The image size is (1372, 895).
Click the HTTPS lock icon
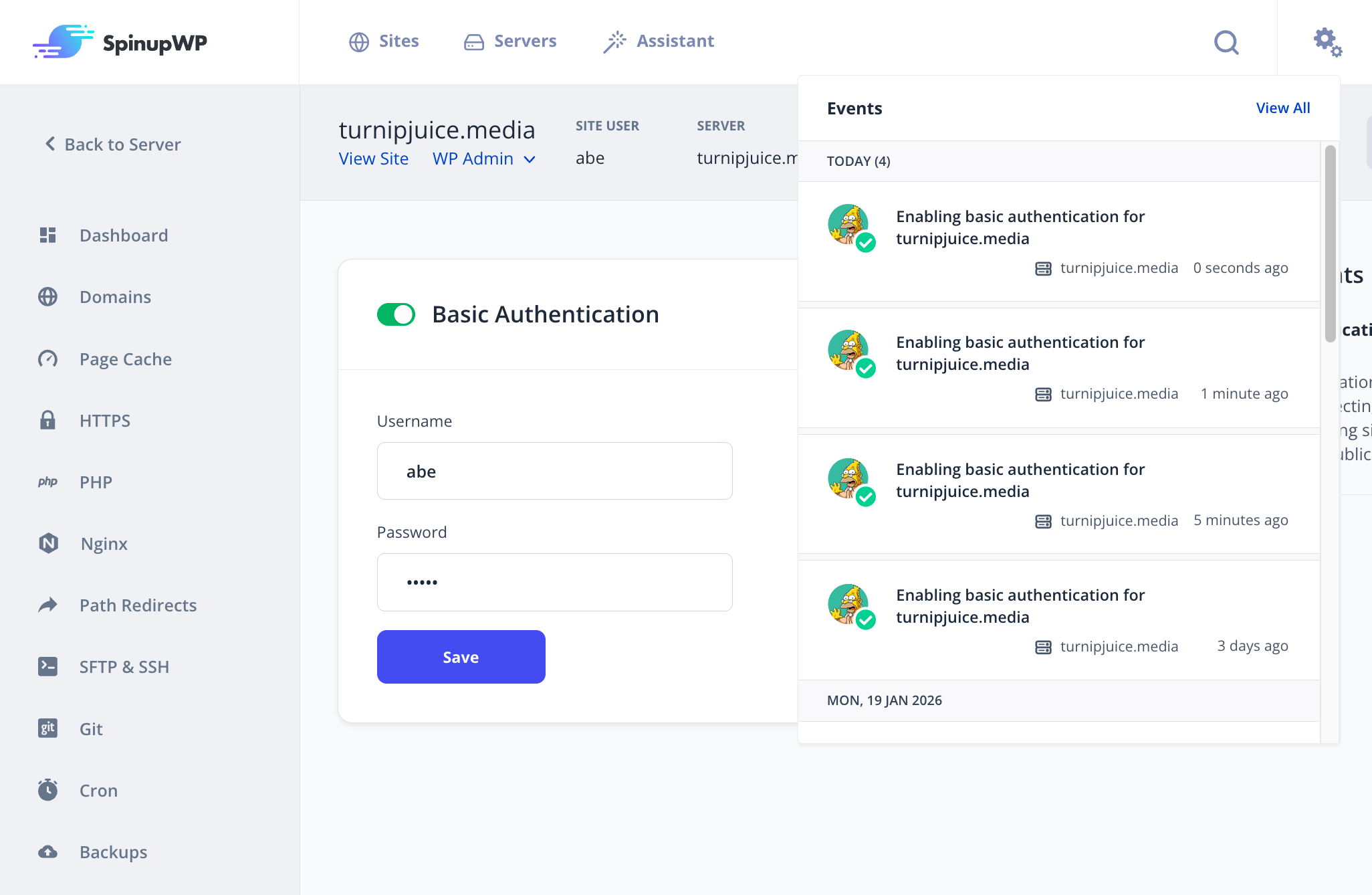(x=47, y=420)
